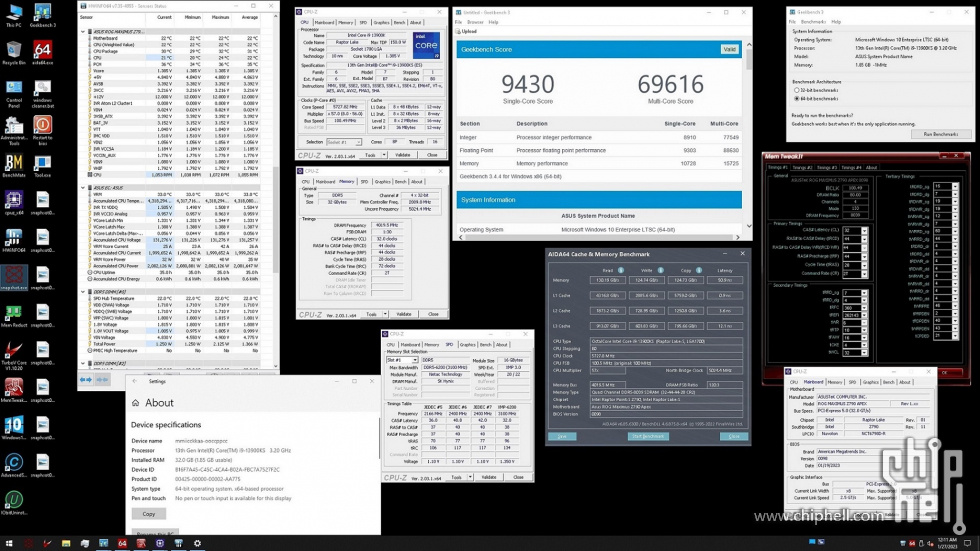980x551 pixels.
Task: Launch BenchMate desktop icon
Action: pyautogui.click(x=14, y=167)
